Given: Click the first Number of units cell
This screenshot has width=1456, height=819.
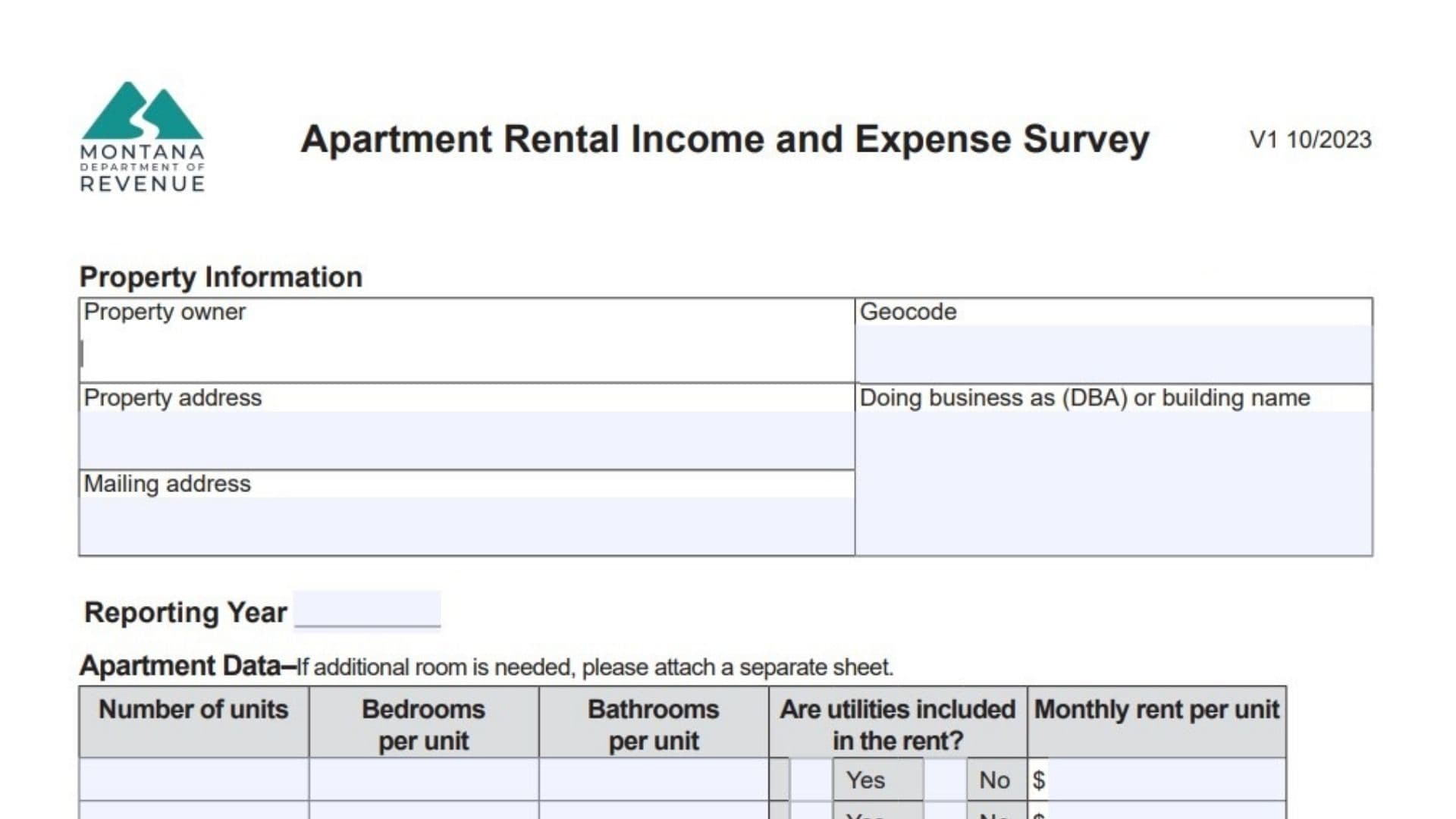Looking at the screenshot, I should click(193, 780).
